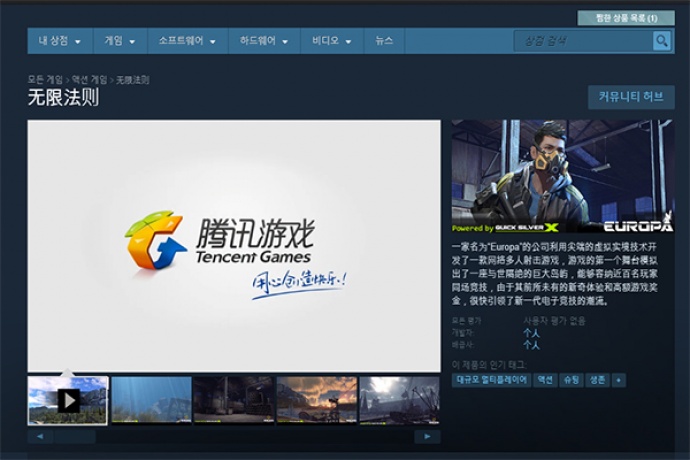Play the first video thumbnail
The height and width of the screenshot is (460, 690).
tap(68, 400)
